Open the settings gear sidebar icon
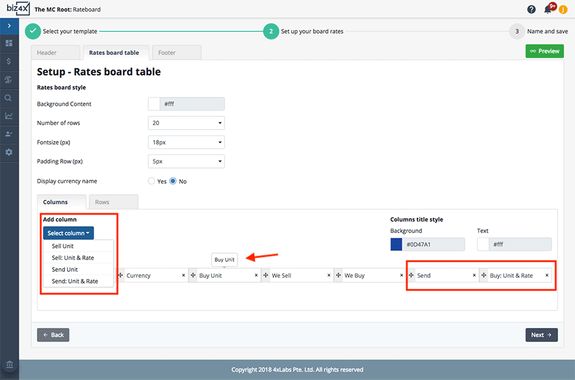This screenshot has width=575, height=380. click(x=9, y=152)
